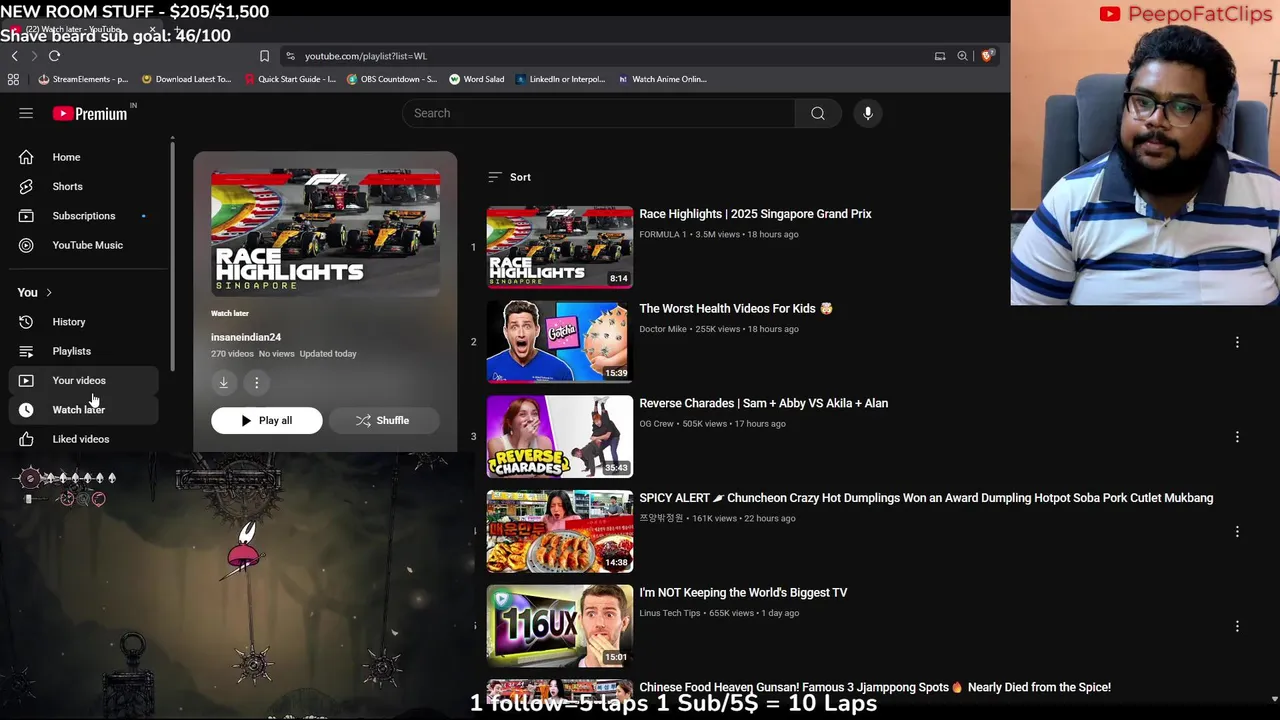
Task: Open Subscriptions in sidebar
Action: click(84, 216)
